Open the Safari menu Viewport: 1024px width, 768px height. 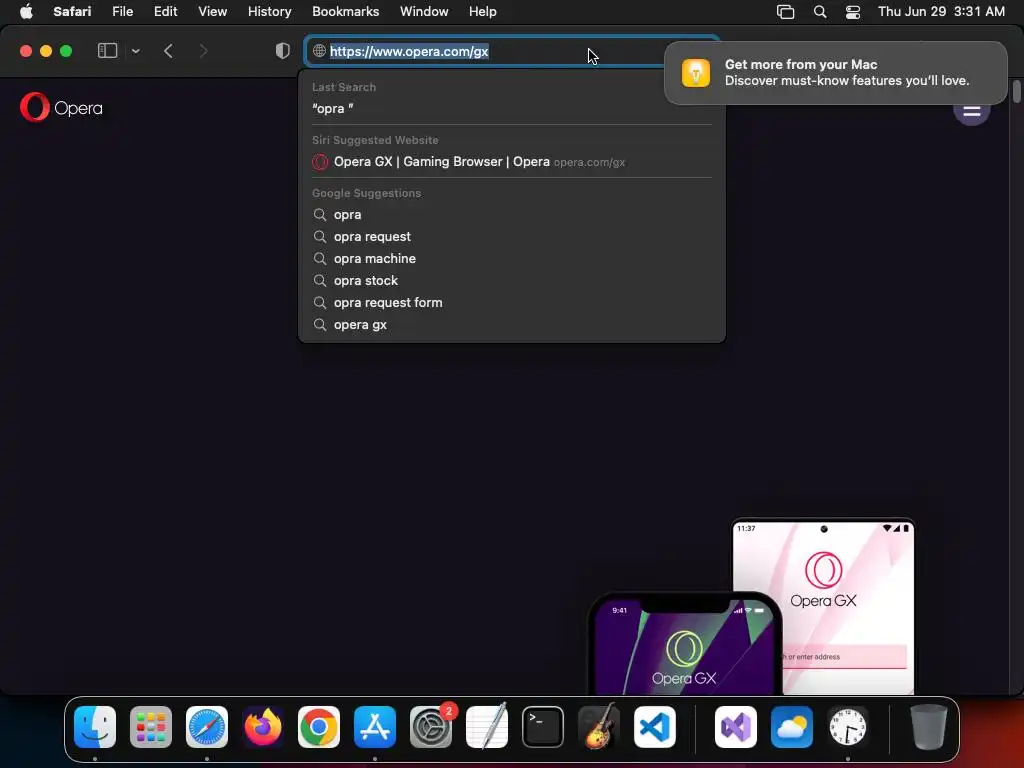click(x=72, y=12)
